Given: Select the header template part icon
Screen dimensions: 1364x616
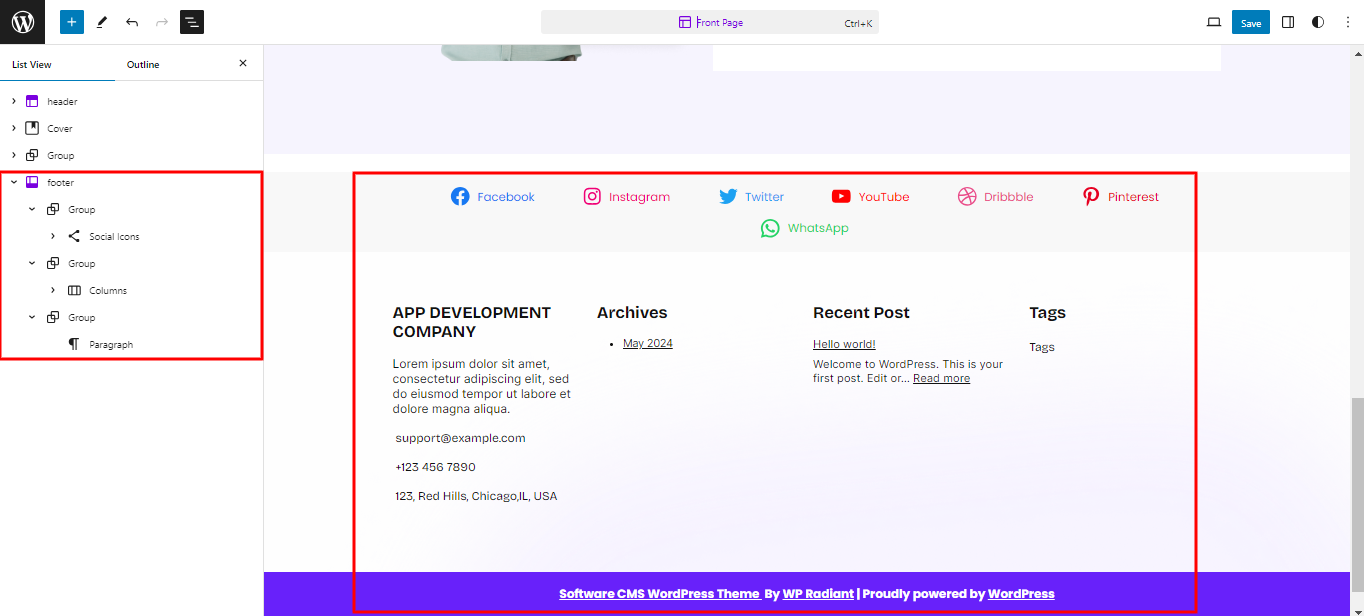Looking at the screenshot, I should tap(32, 101).
